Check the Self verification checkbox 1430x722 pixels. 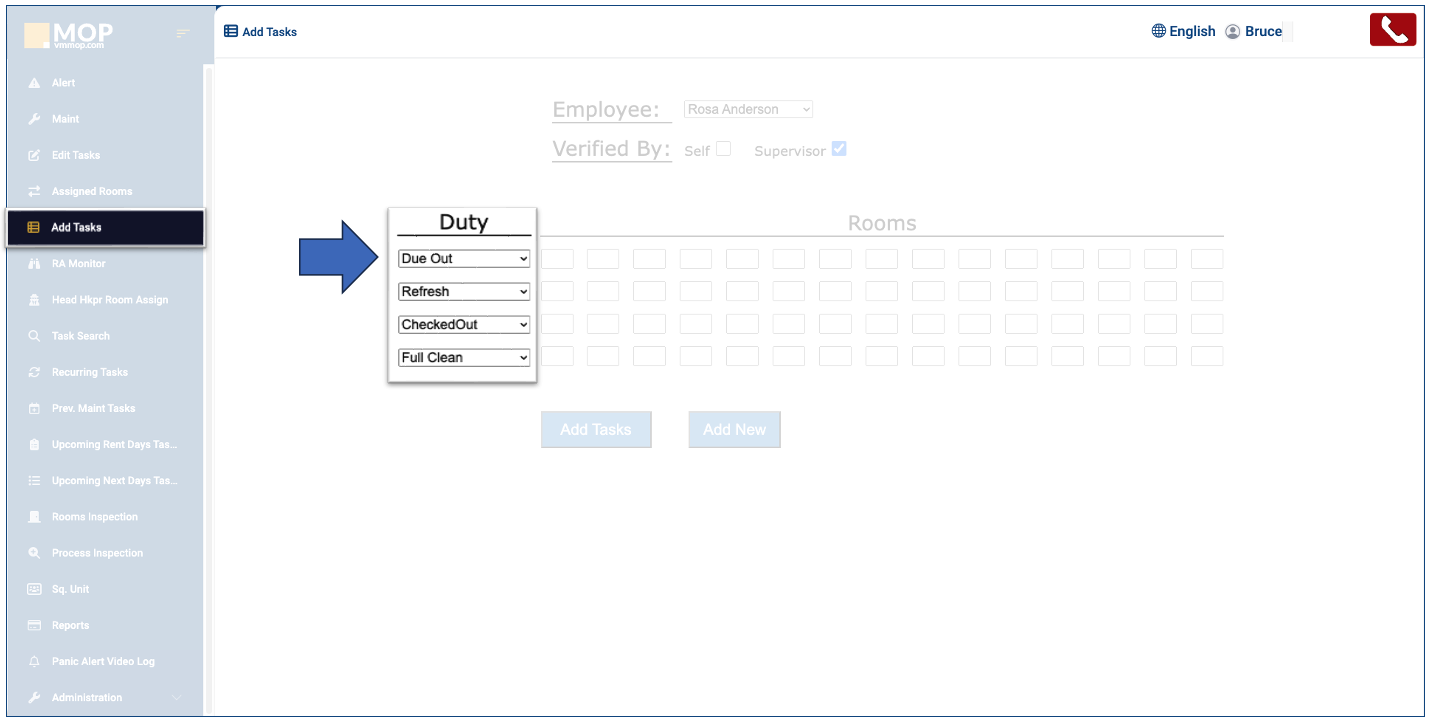[723, 149]
